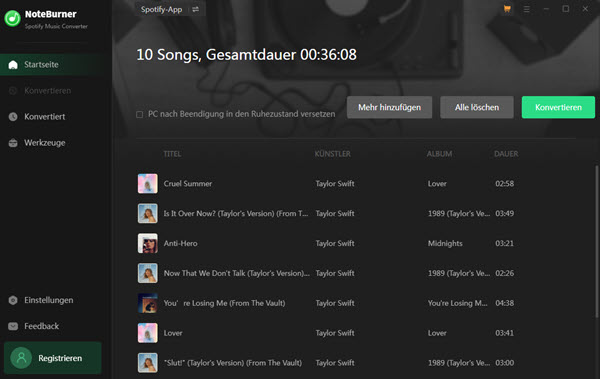
Task: Click the Einstellungen gear icon
Action: pyautogui.click(x=13, y=300)
